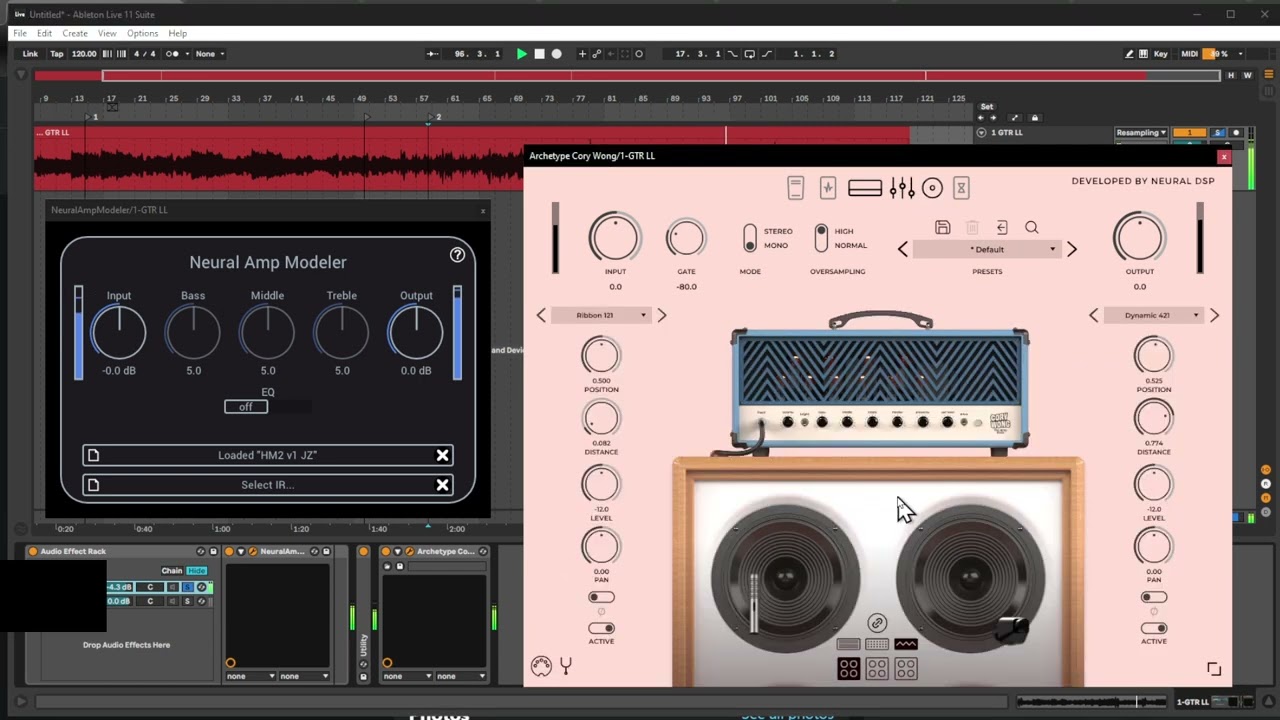The width and height of the screenshot is (1280, 720).
Task: Save preset with floppy disk icon
Action: pyautogui.click(x=942, y=228)
